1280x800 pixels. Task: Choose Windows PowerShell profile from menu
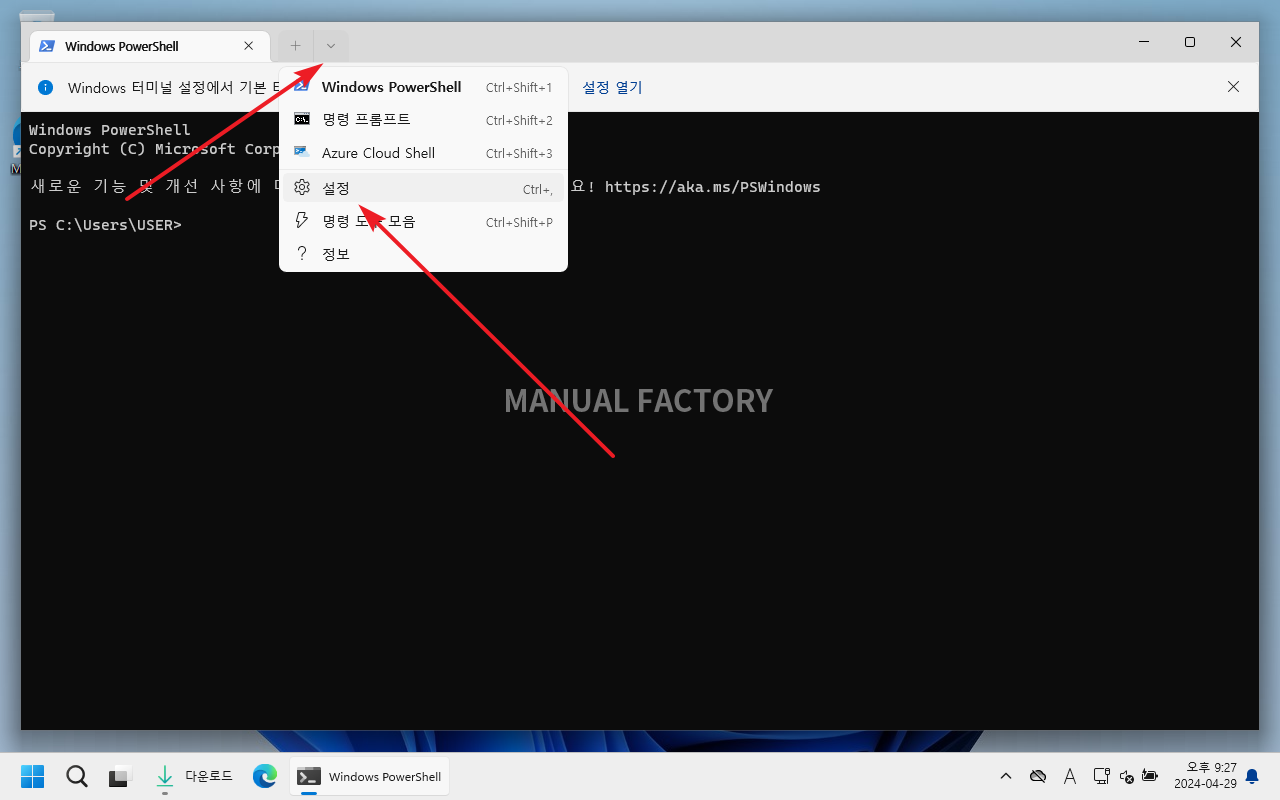(x=423, y=87)
